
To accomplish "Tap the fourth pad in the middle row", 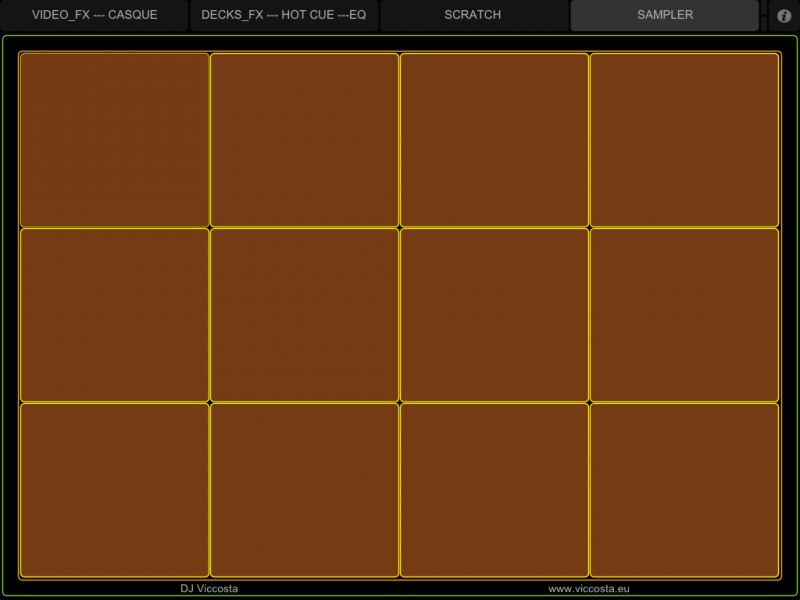I will pyautogui.click(x=684, y=315).
